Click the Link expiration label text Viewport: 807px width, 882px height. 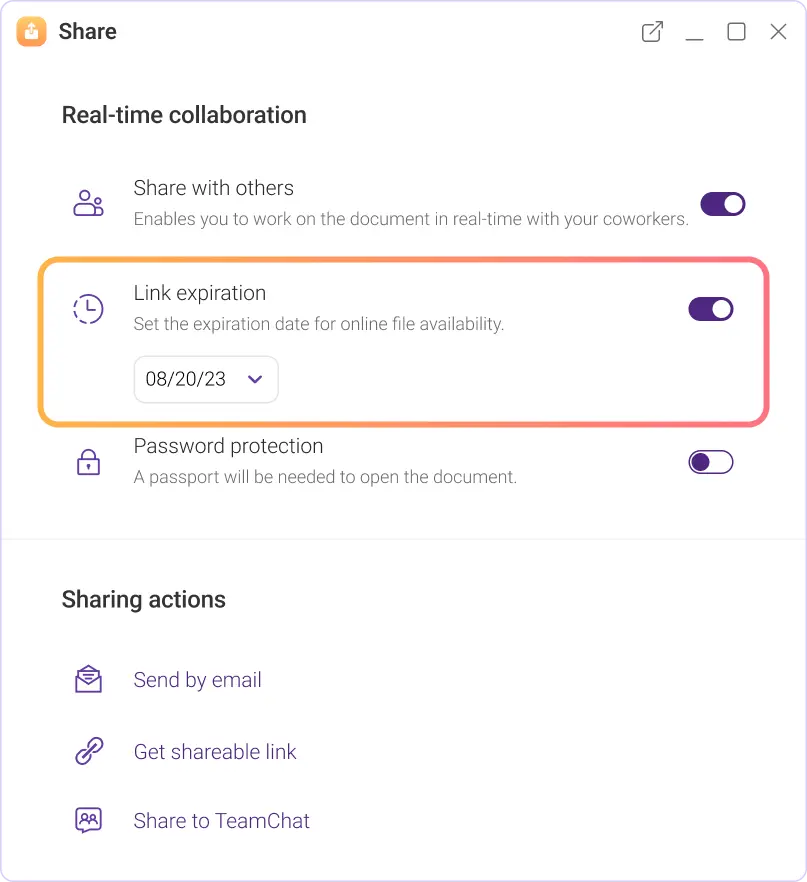(200, 293)
